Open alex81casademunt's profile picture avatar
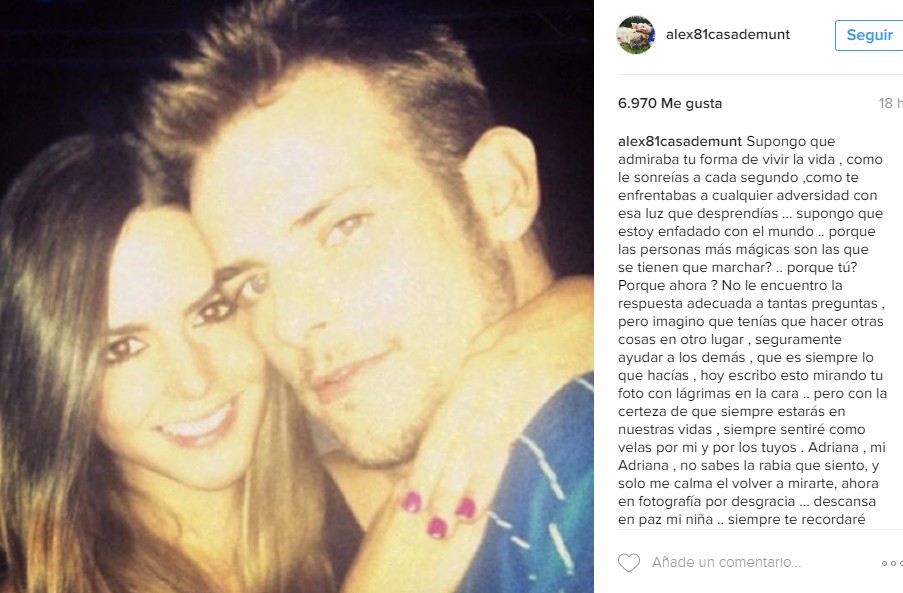 point(636,35)
